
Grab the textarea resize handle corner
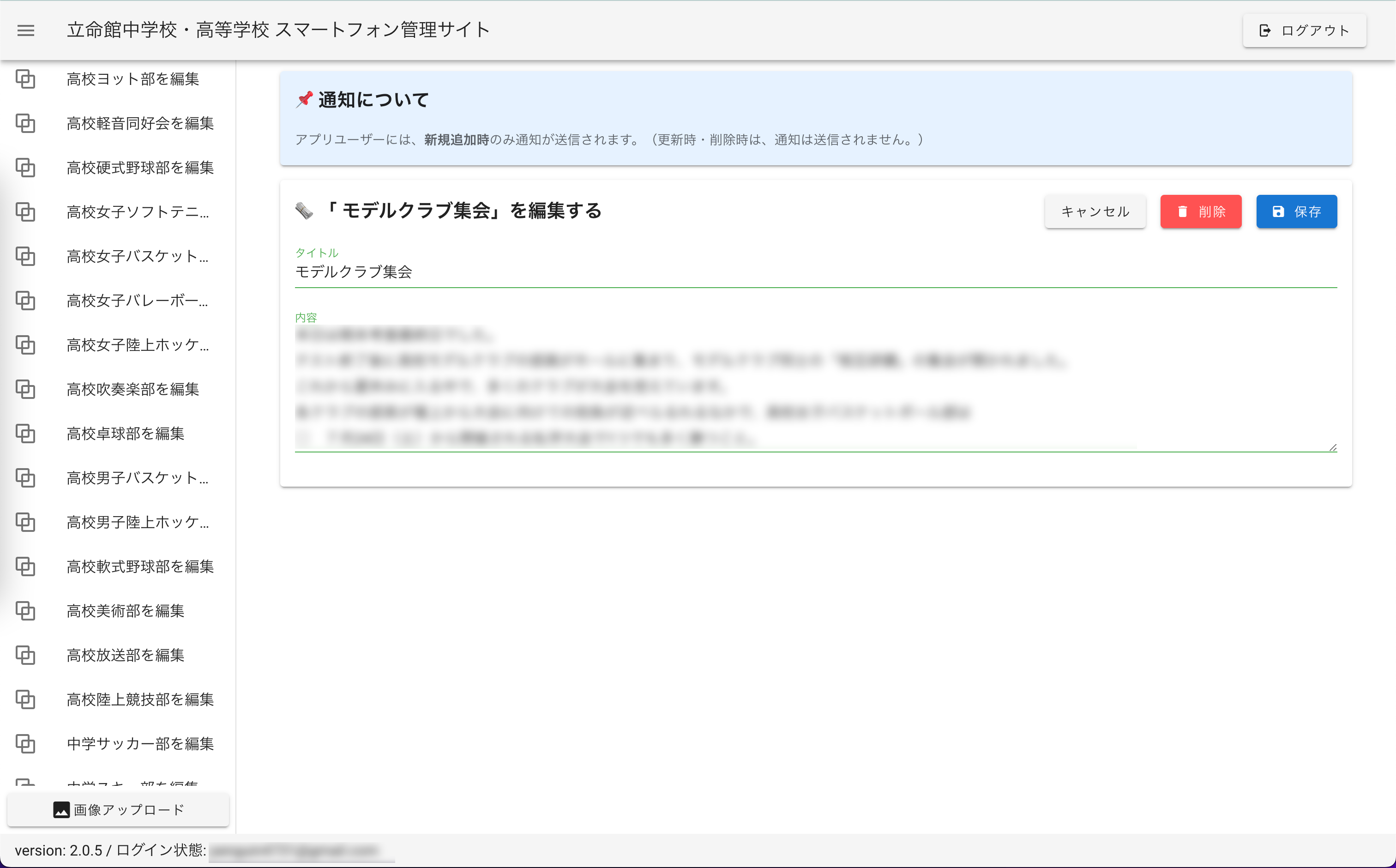1333,448
